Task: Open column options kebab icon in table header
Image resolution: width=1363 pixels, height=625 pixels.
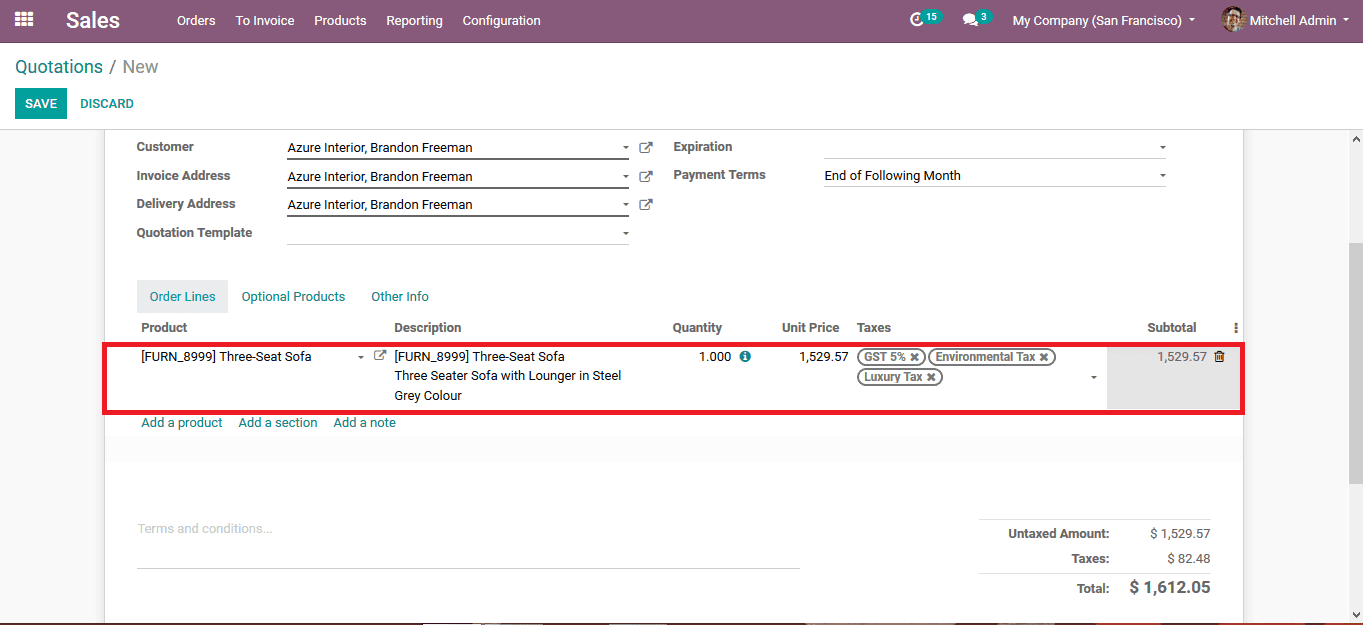Action: click(1236, 328)
